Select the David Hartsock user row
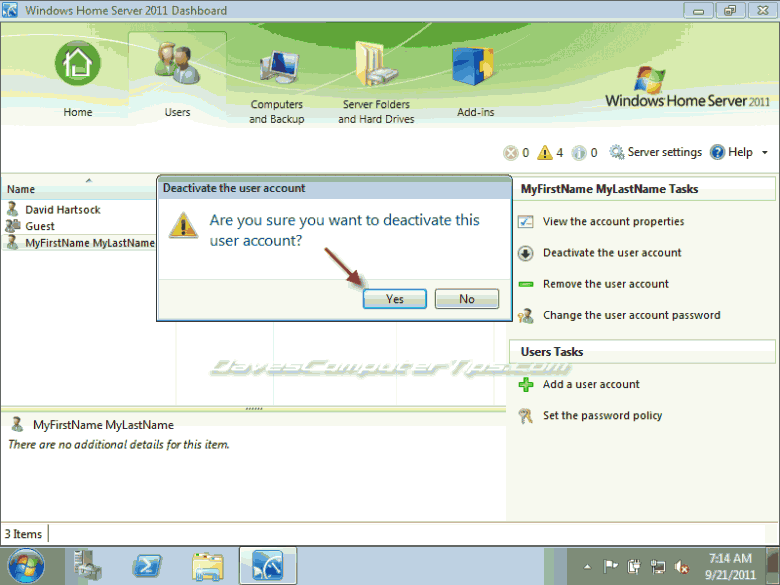Screen dimensions: 780x585 tap(79, 209)
